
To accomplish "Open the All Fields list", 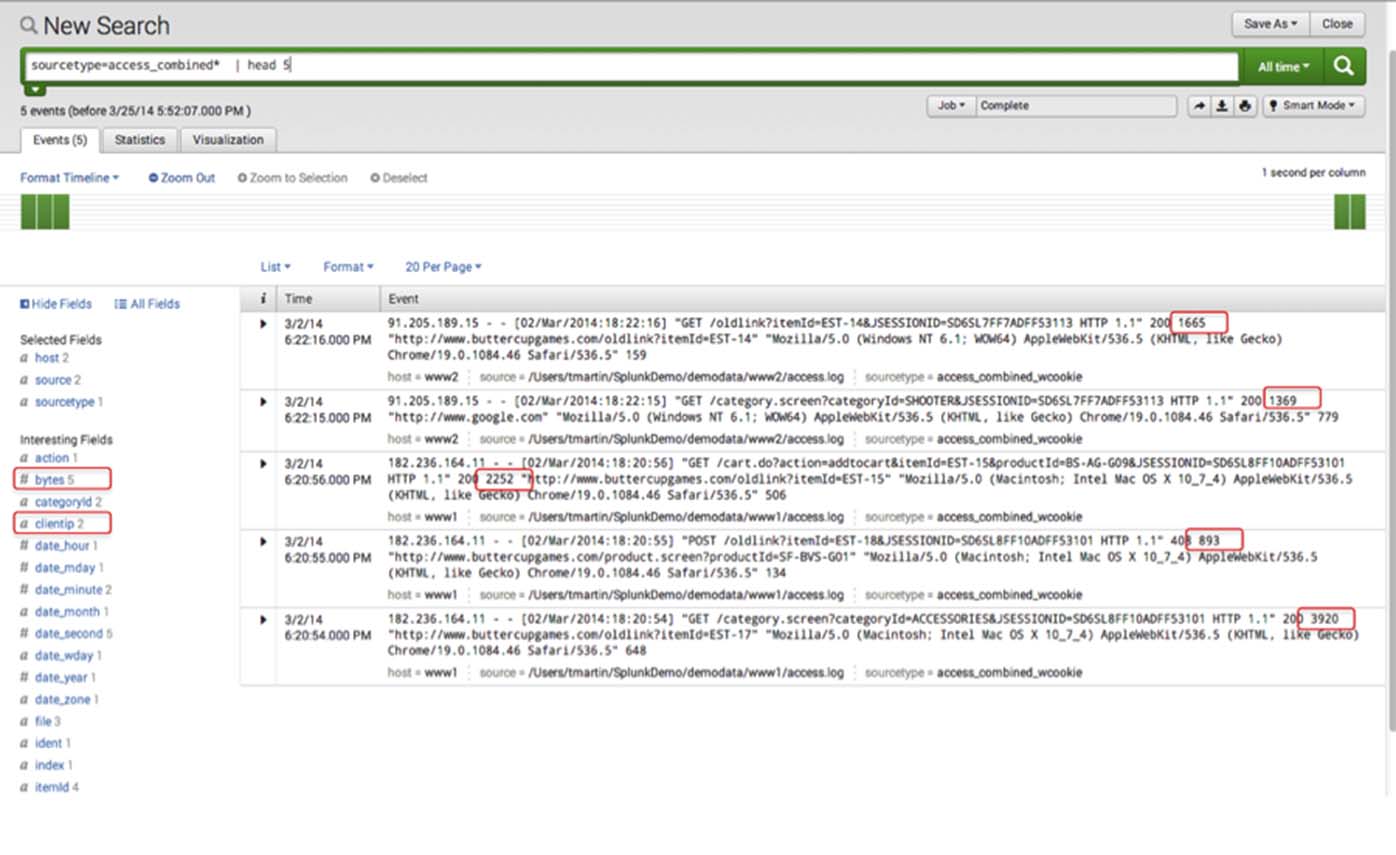I will [147, 304].
